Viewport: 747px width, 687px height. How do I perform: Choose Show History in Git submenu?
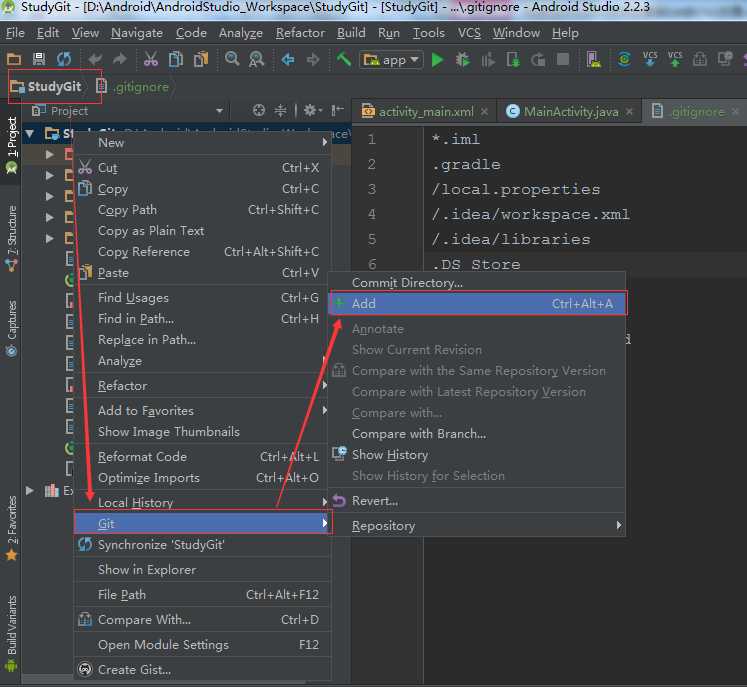(477, 455)
